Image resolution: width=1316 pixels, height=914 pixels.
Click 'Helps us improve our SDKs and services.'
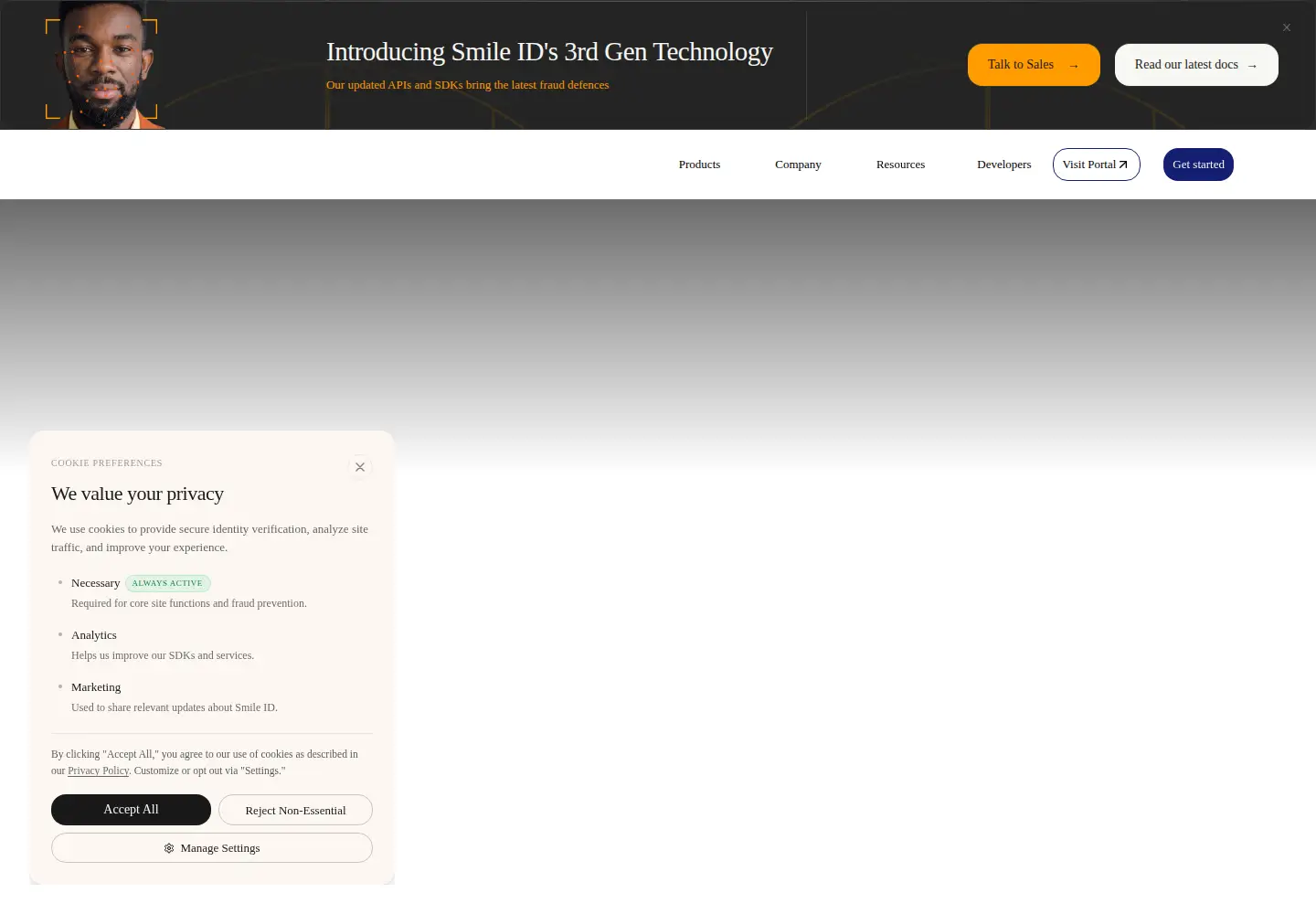(x=163, y=655)
